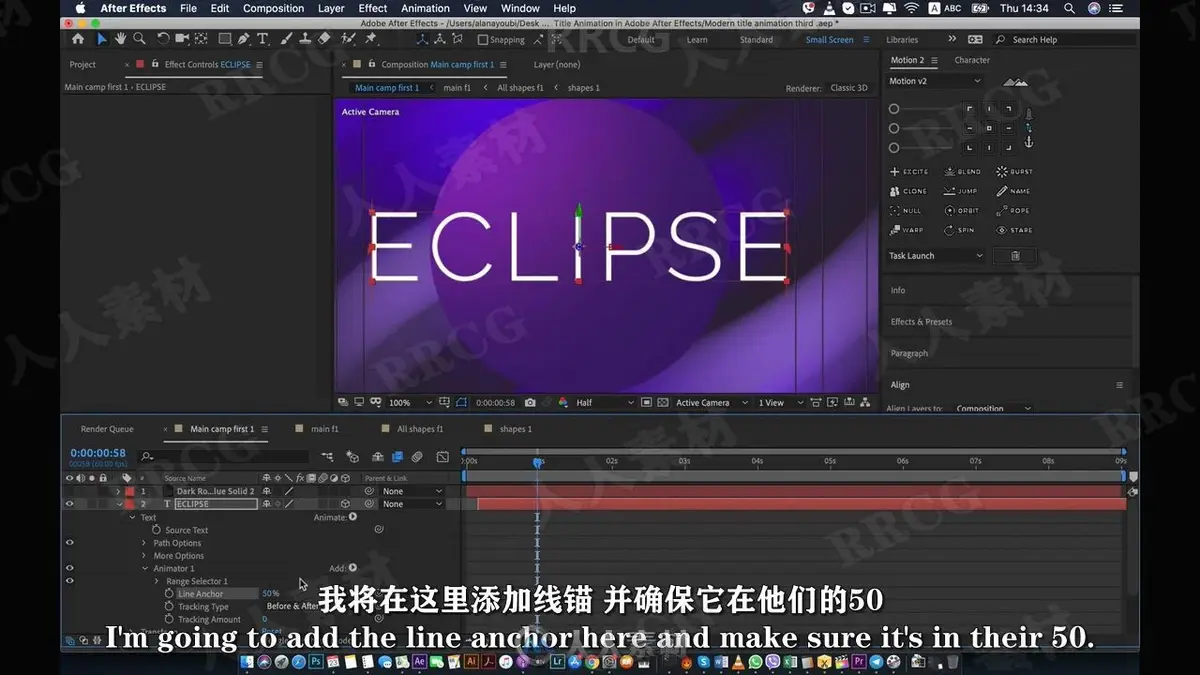Open the Task Launch dropdown

pos(936,256)
